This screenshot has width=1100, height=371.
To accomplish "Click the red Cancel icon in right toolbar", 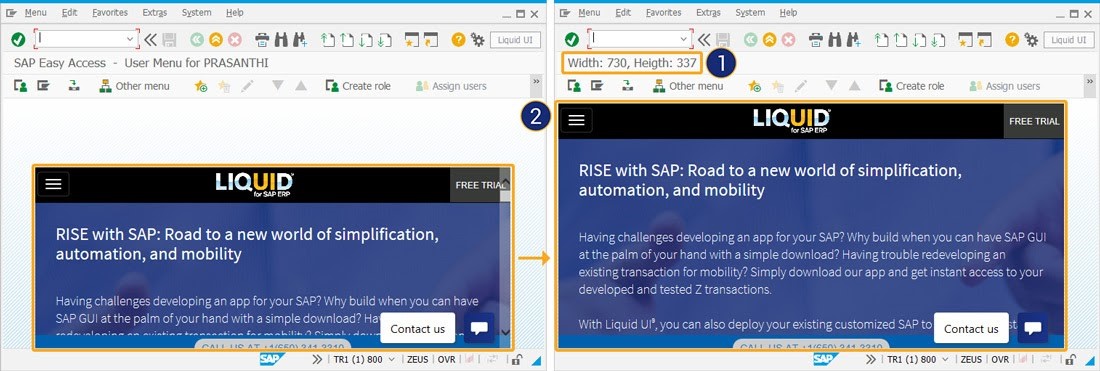I will tap(788, 39).
